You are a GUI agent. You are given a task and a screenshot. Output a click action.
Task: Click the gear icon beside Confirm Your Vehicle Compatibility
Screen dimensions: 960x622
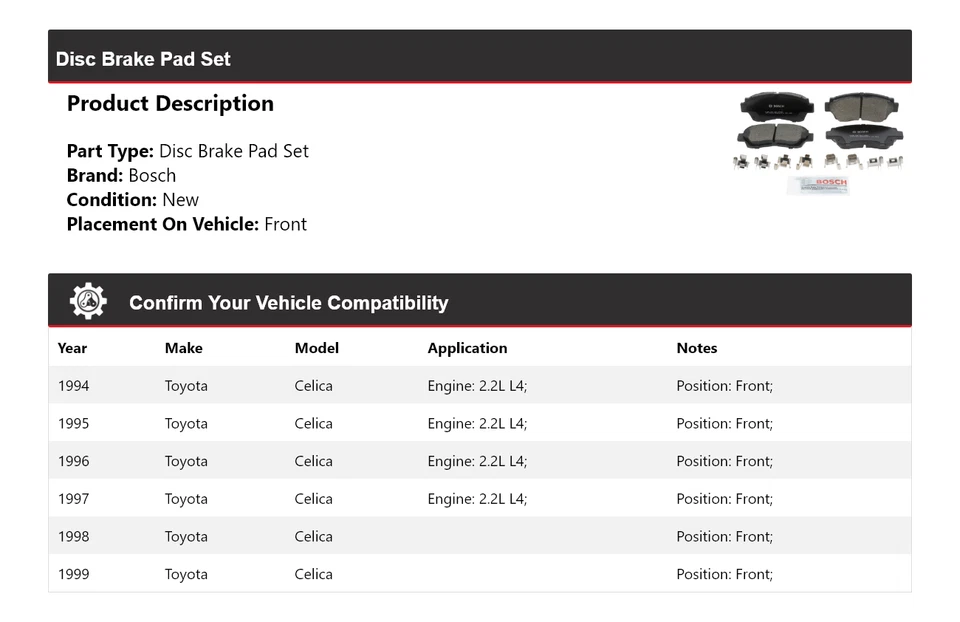tap(88, 302)
